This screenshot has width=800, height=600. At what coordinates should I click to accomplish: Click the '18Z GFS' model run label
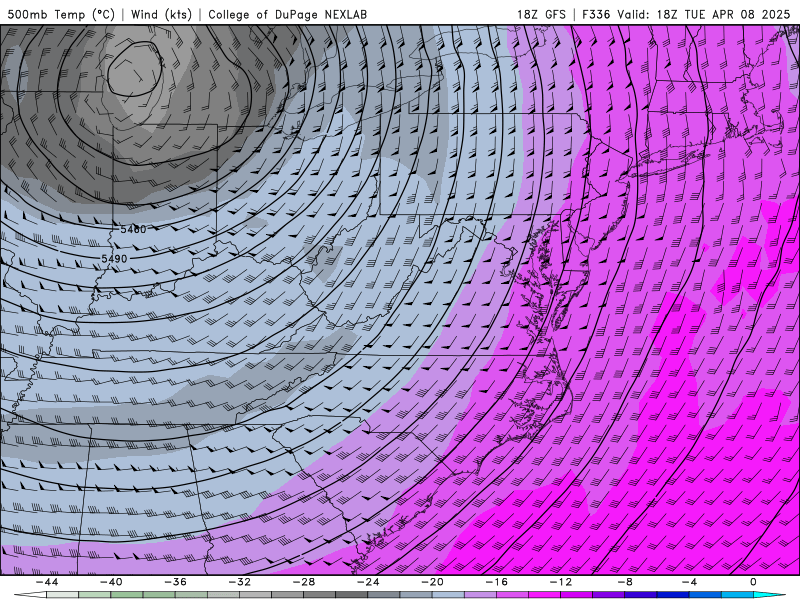(x=541, y=14)
